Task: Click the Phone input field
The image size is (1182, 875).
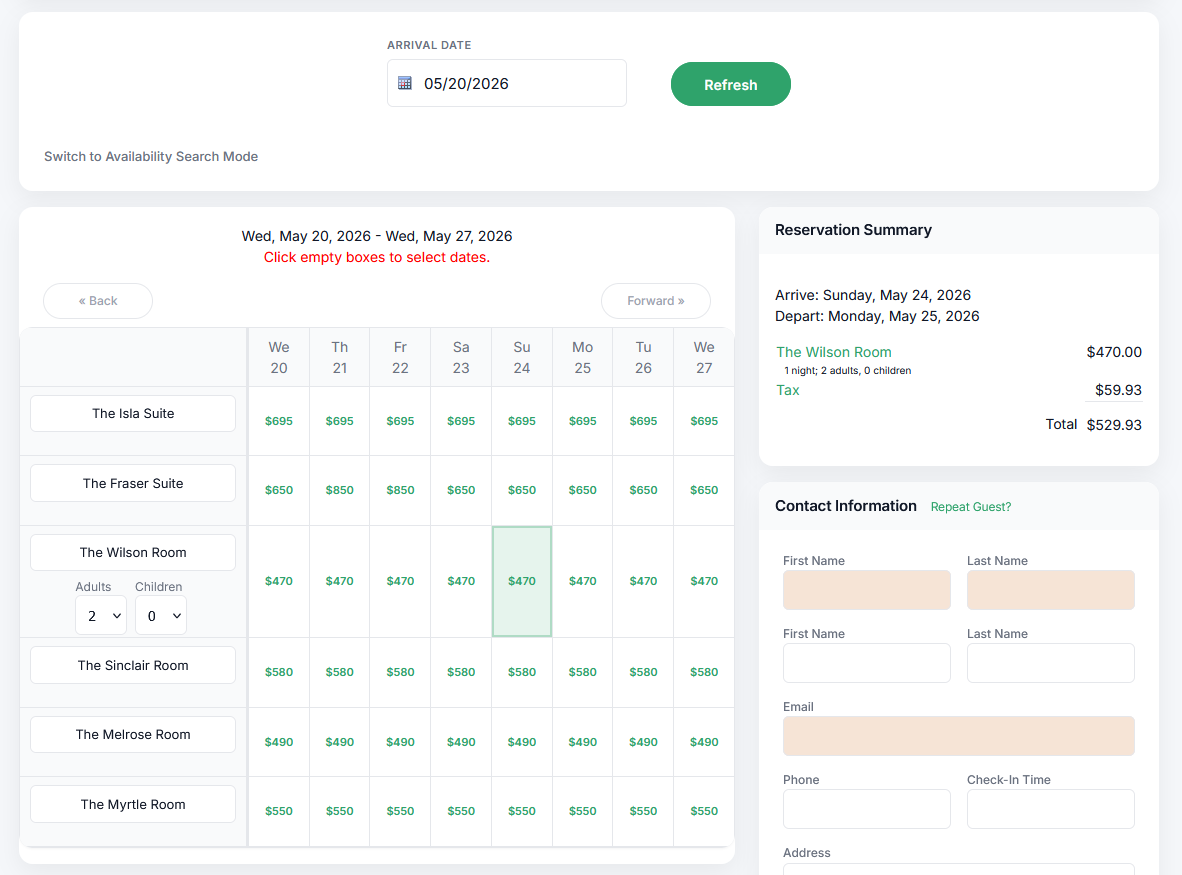Action: coord(866,809)
